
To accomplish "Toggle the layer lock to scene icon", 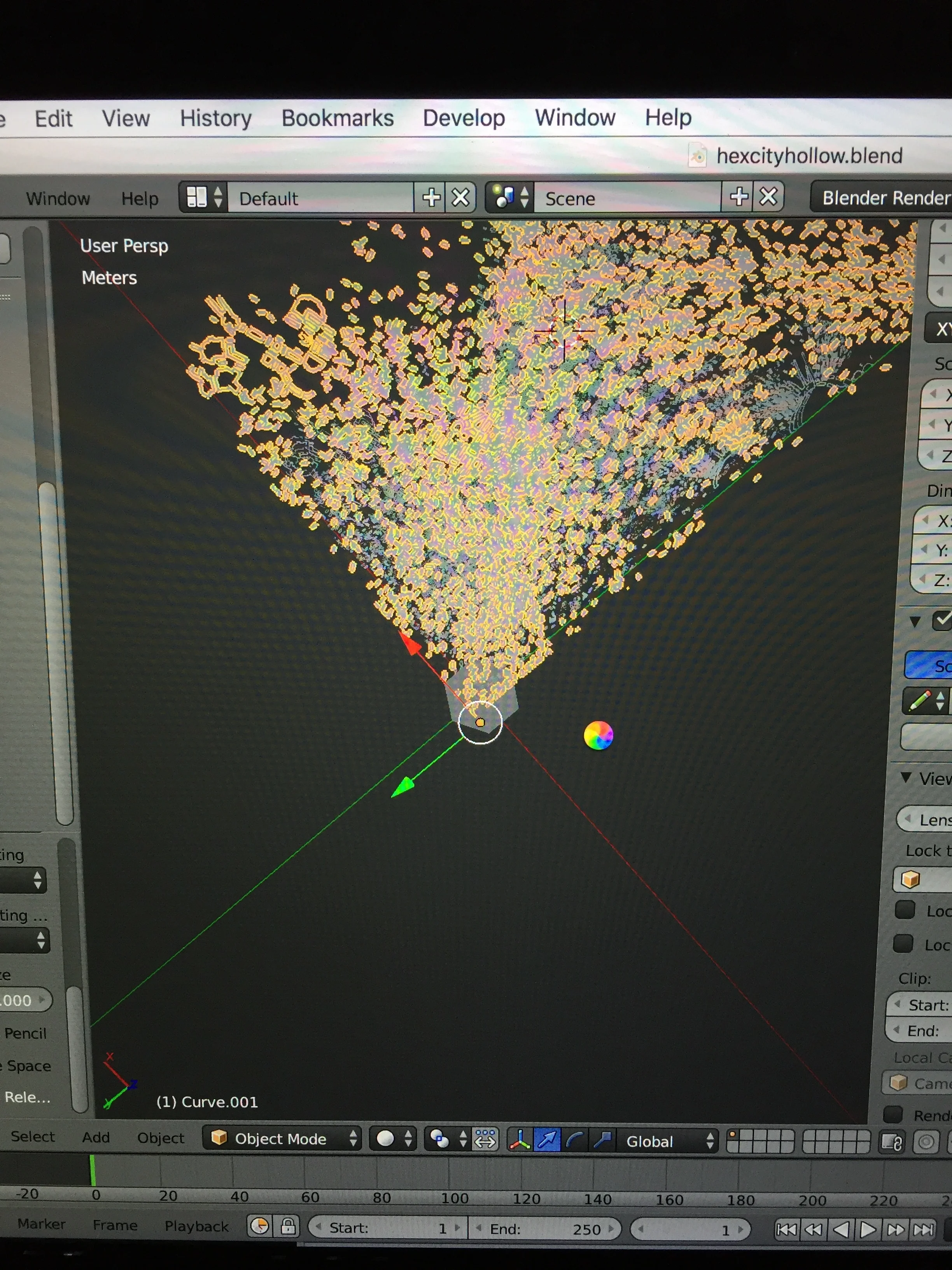I will [892, 1142].
